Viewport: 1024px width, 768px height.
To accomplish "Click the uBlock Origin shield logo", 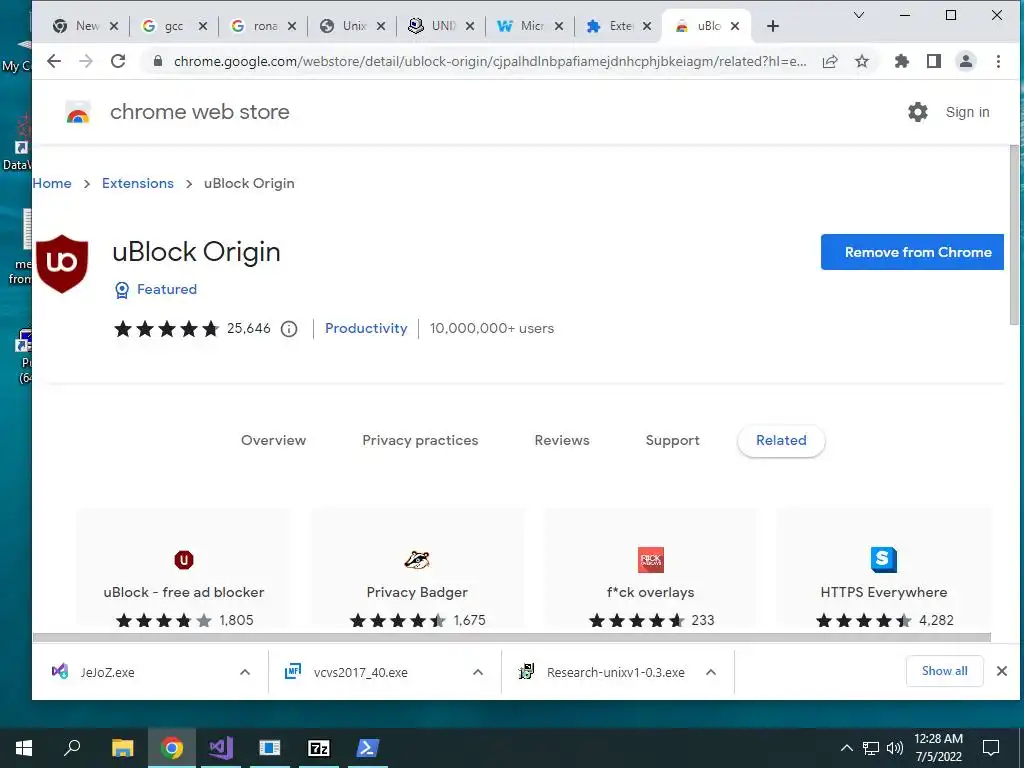I will 62,264.
